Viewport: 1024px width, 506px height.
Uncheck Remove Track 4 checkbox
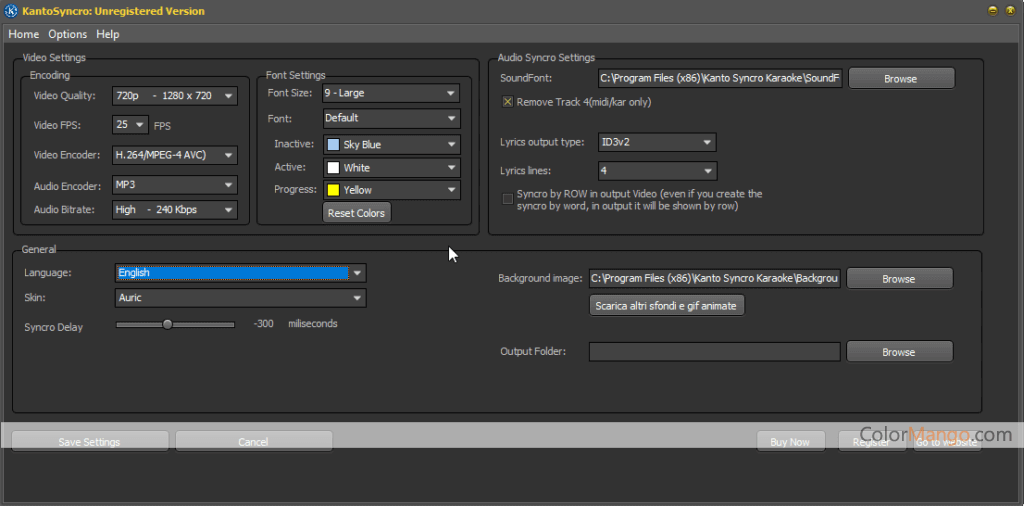pyautogui.click(x=507, y=102)
